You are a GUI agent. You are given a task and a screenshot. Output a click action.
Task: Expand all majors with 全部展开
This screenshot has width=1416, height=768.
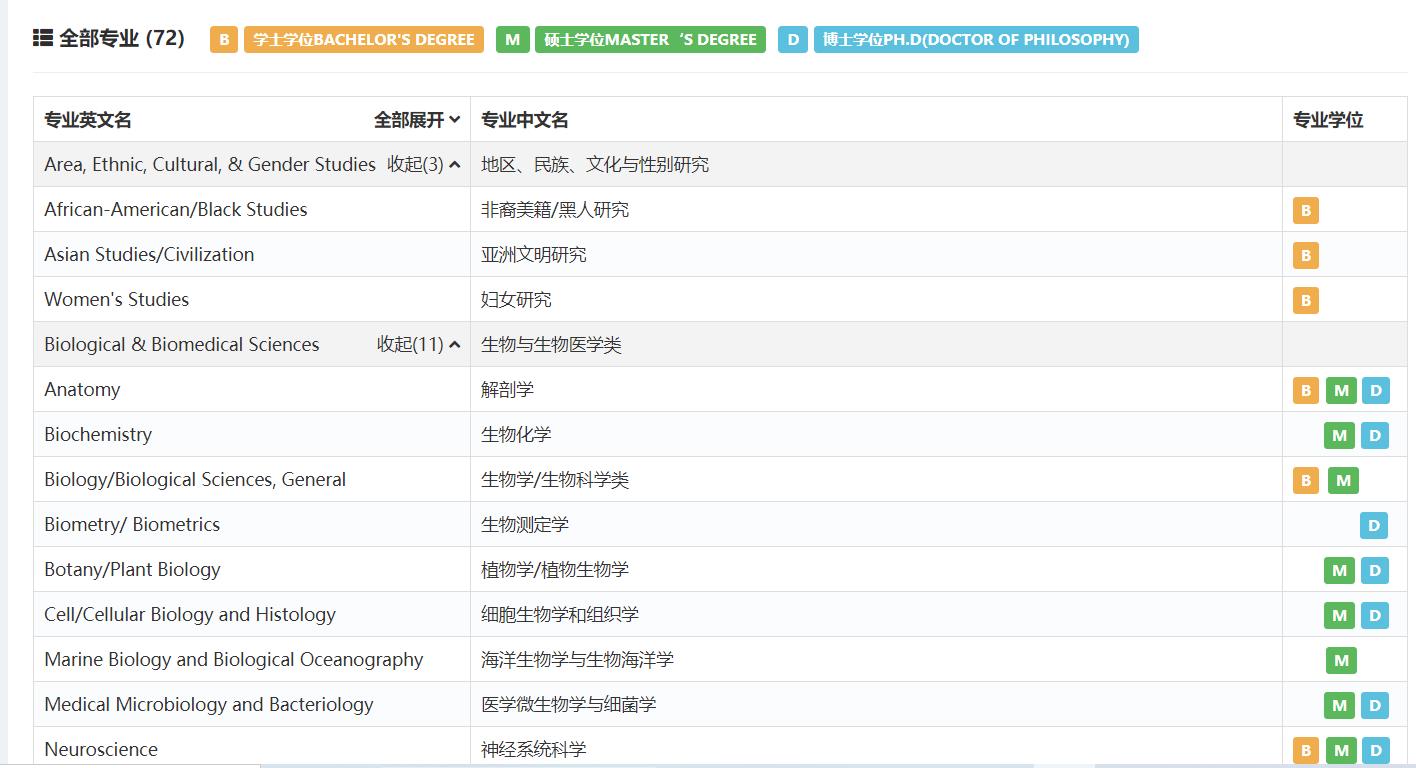[x=417, y=120]
